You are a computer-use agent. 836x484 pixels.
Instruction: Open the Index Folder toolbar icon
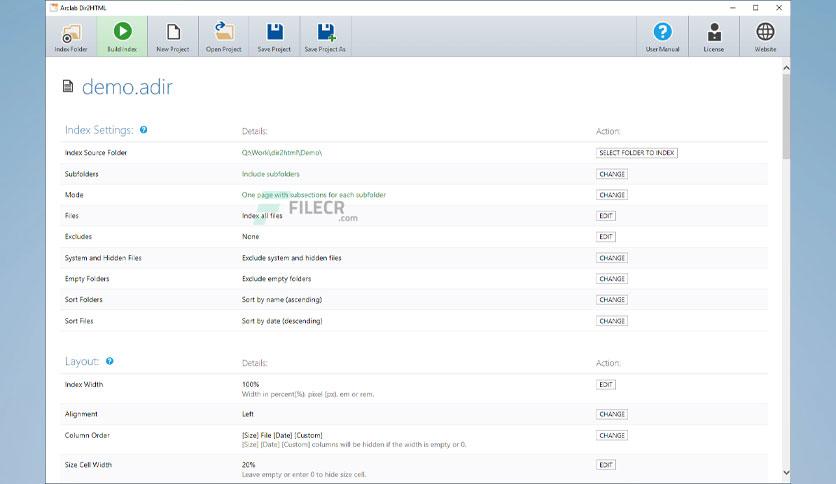click(71, 36)
